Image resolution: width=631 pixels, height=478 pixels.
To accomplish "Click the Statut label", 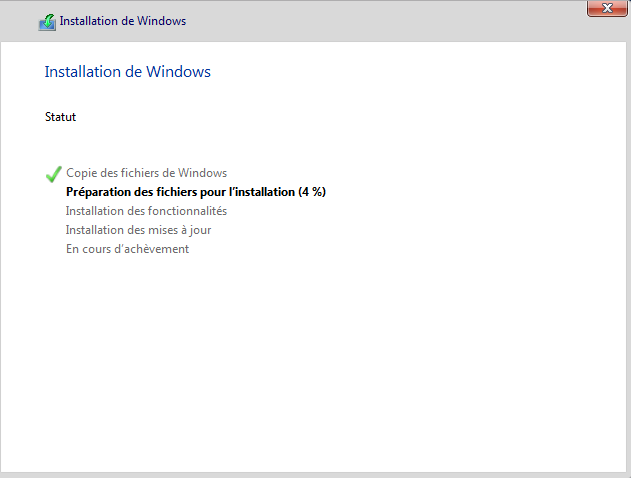I will pos(60,117).
